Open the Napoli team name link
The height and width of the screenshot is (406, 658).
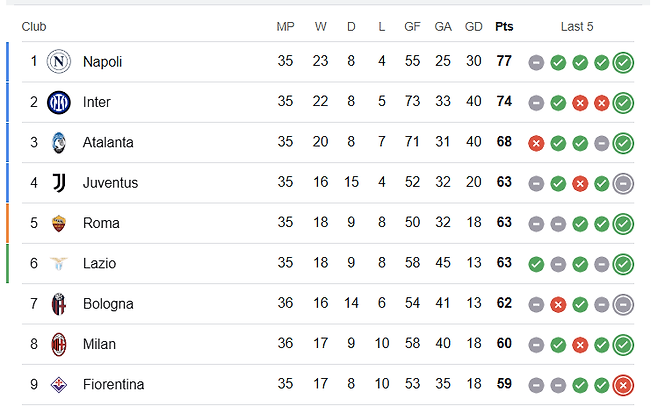click(x=102, y=62)
